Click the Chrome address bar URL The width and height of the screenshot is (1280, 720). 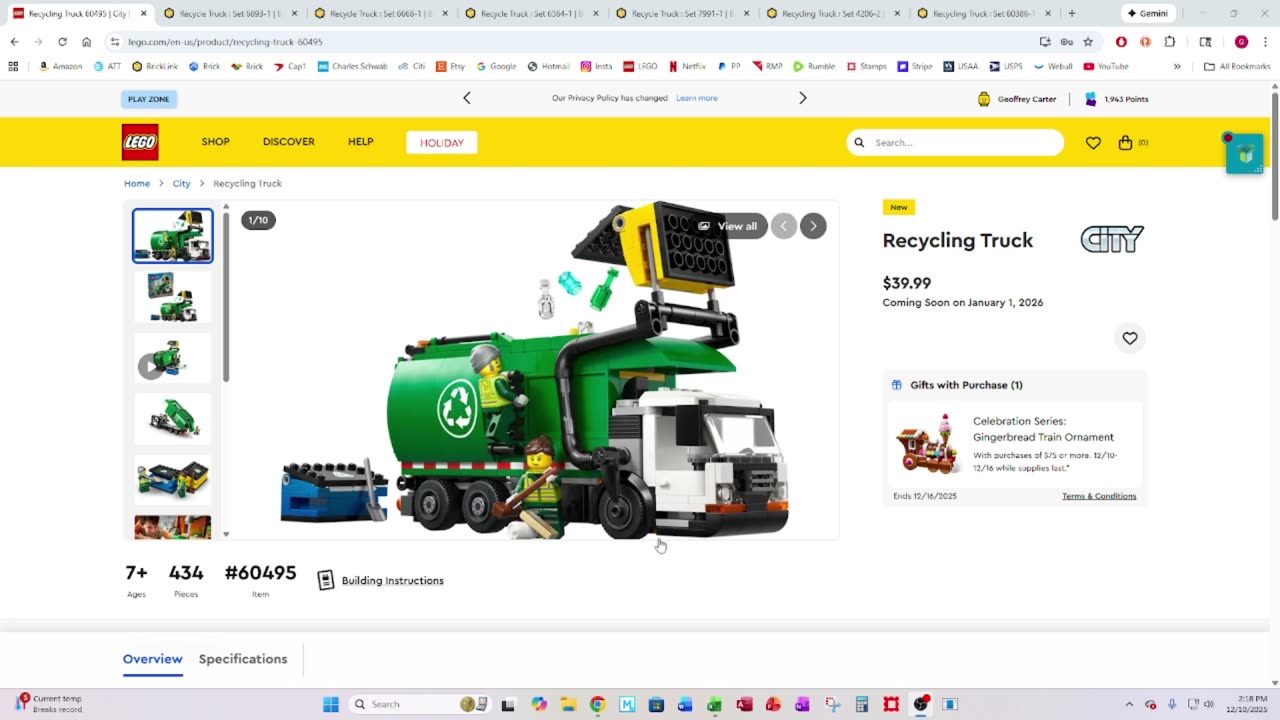(225, 42)
